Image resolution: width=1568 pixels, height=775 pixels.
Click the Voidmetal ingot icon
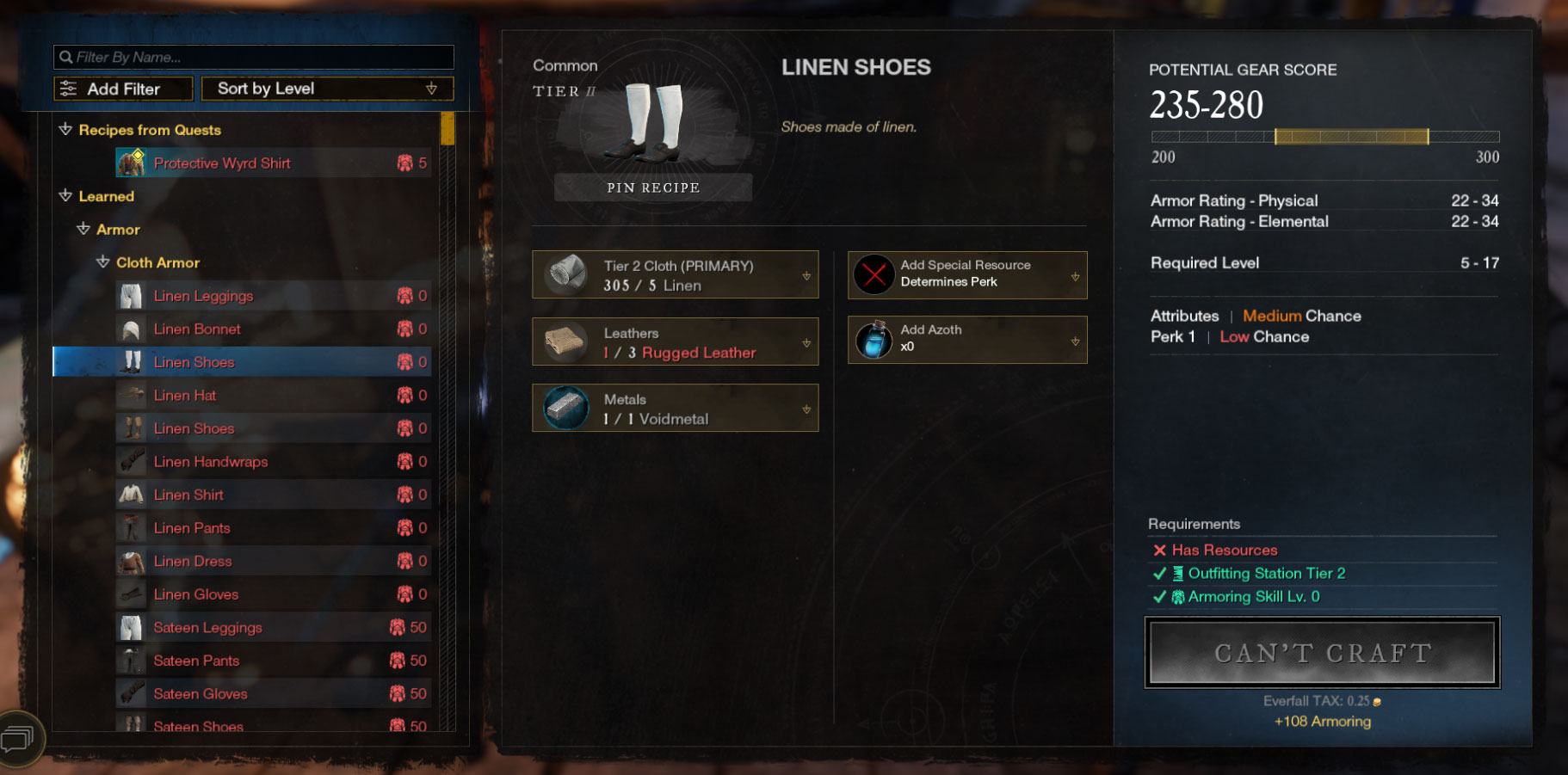pyautogui.click(x=565, y=408)
